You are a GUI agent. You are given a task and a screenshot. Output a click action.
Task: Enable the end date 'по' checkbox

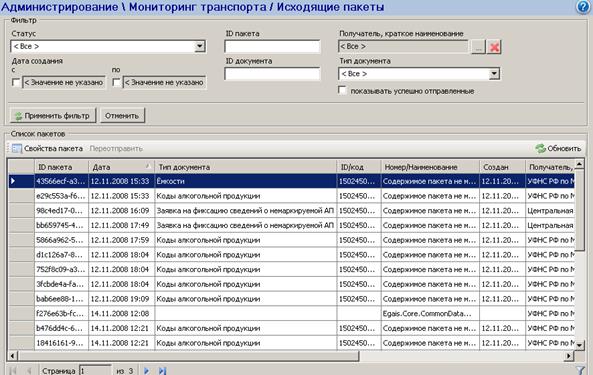[117, 82]
